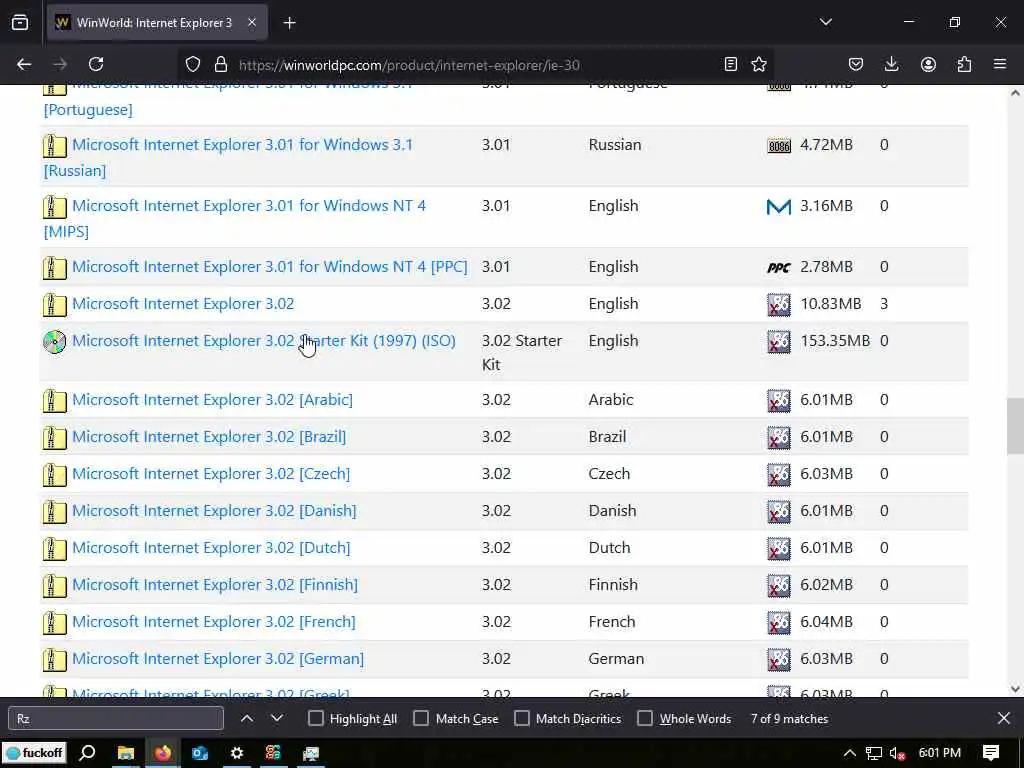Click the "Finnish" language cell
The image size is (1024, 768).
[613, 584]
